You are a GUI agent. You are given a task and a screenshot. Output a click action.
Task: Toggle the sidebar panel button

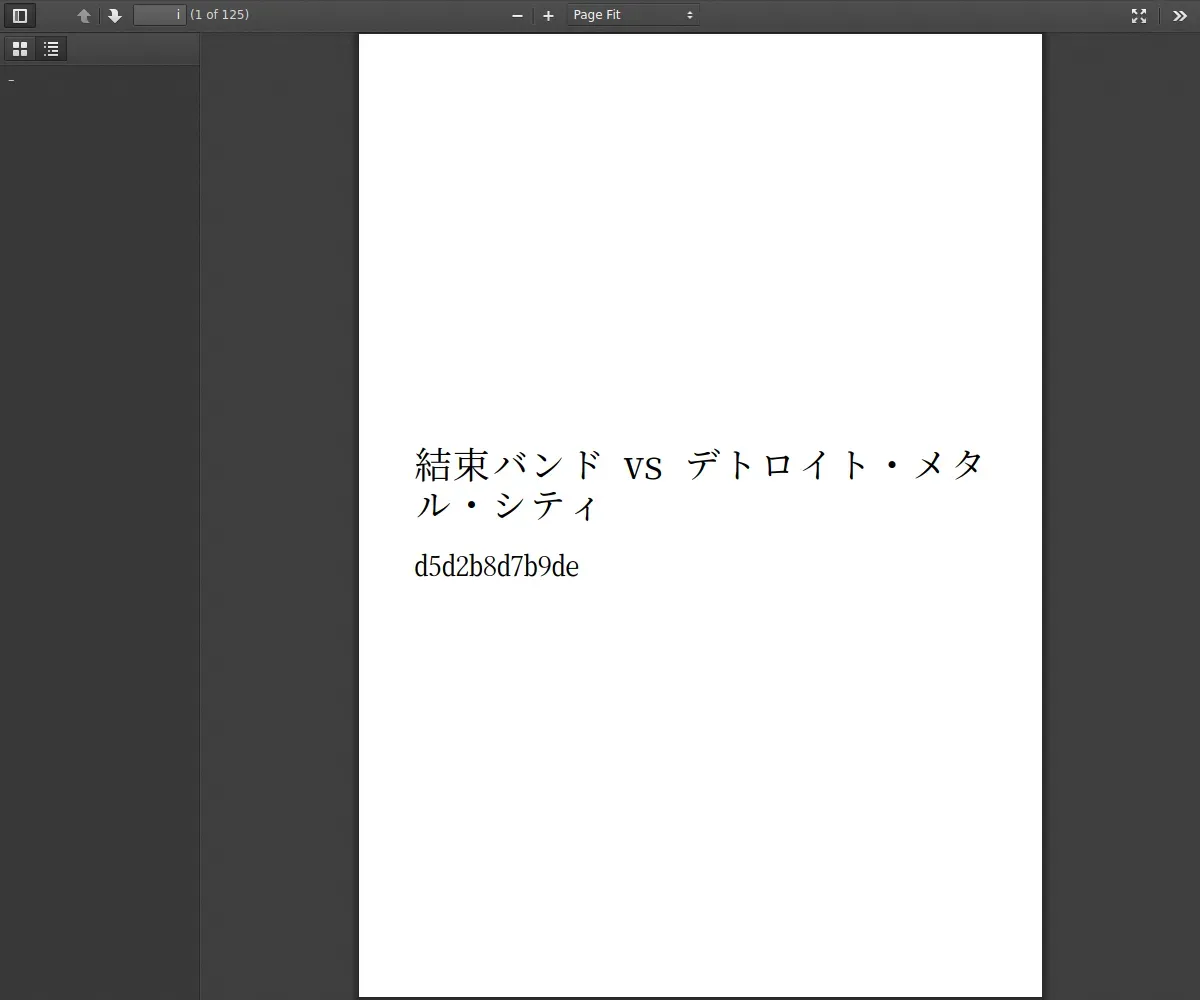pos(20,15)
